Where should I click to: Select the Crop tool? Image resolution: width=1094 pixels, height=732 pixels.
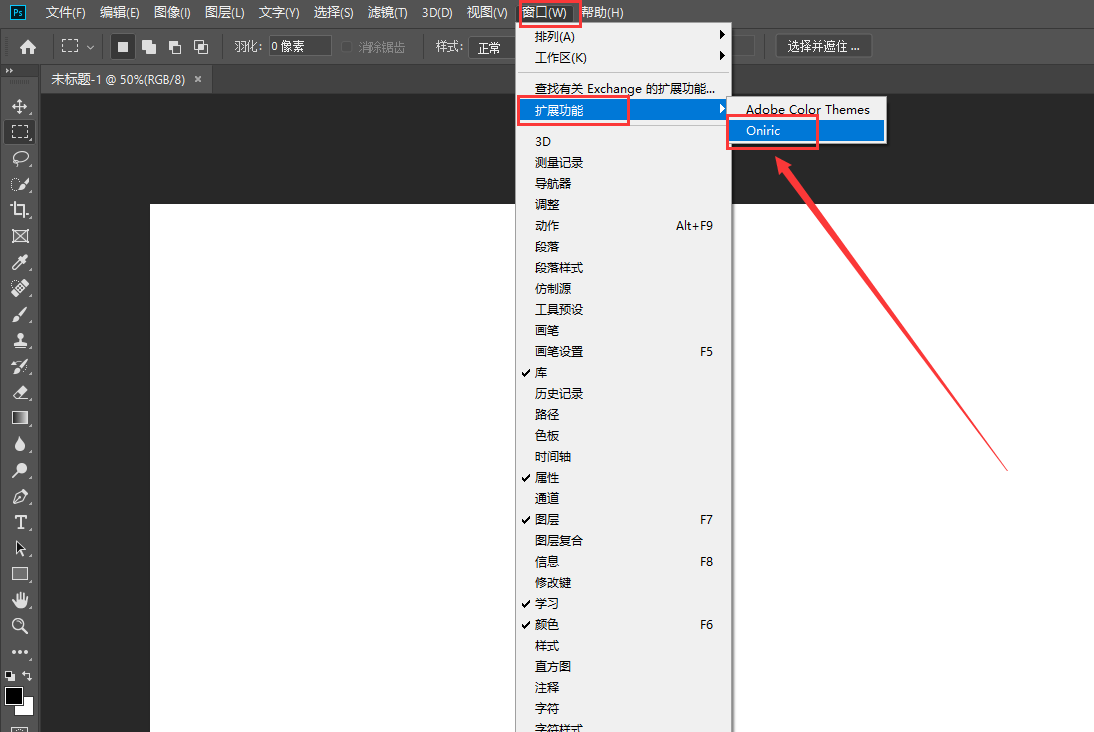[x=20, y=209]
